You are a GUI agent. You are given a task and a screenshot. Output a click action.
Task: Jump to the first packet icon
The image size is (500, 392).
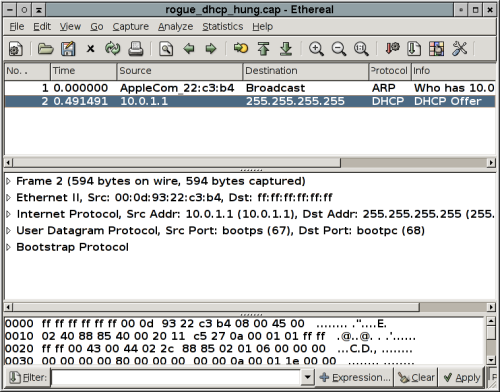point(263,49)
